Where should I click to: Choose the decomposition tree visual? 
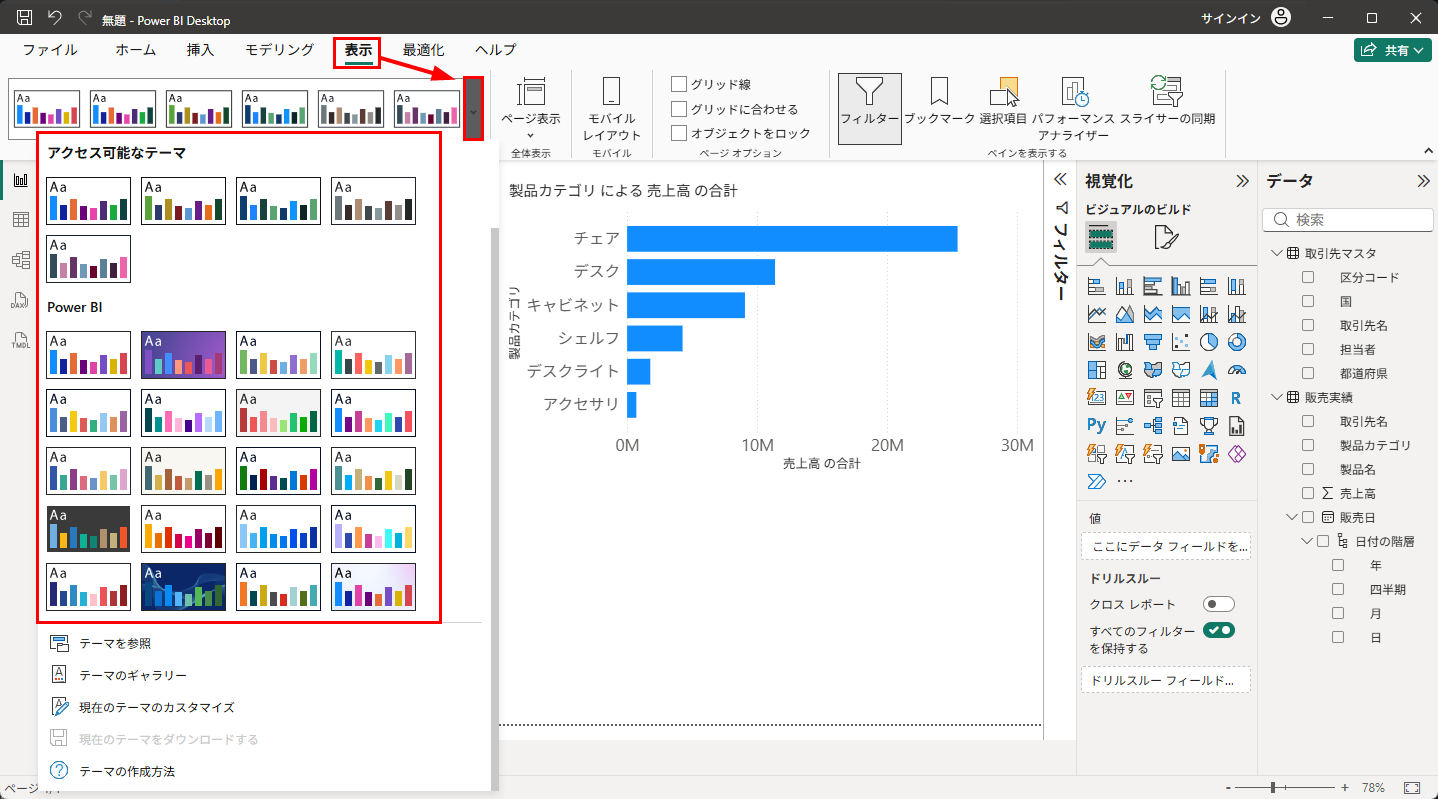click(x=1152, y=426)
